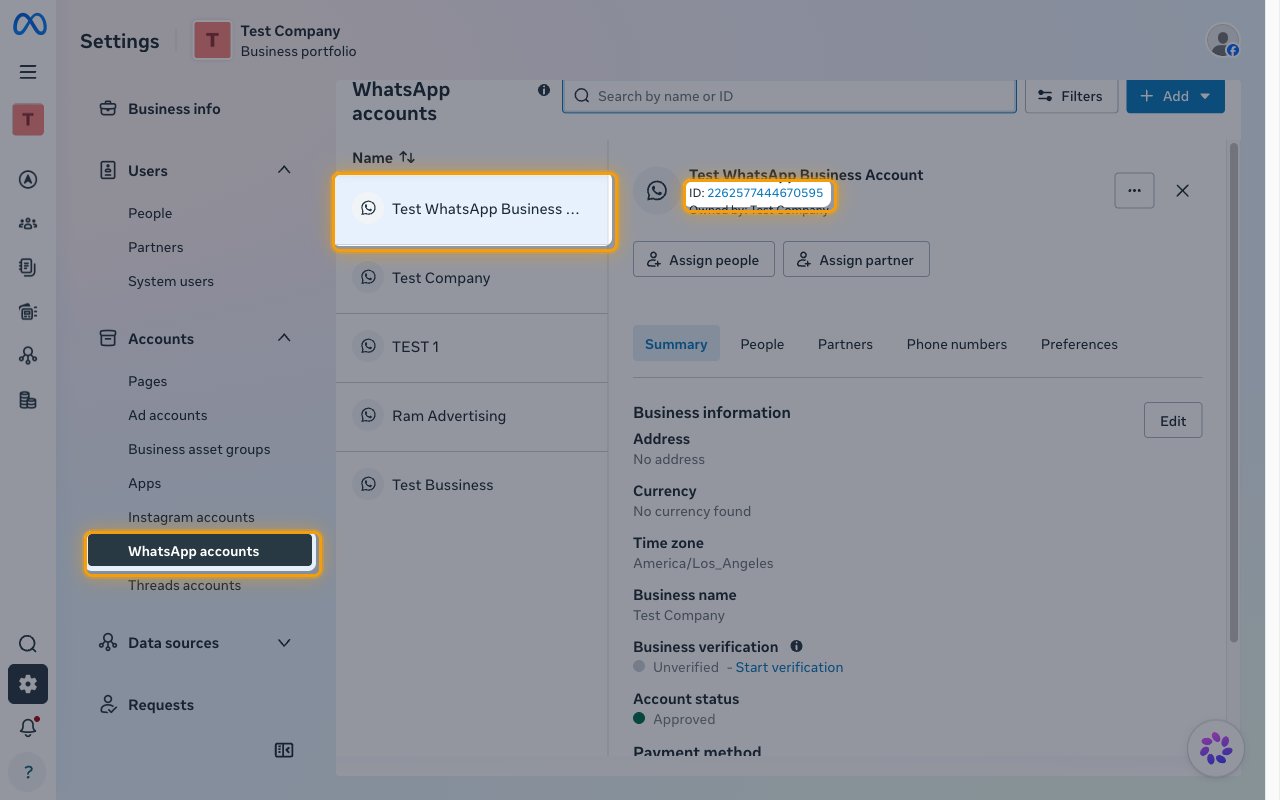1280x800 pixels.
Task: Collapse the Accounts section chevron
Action: 284,339
